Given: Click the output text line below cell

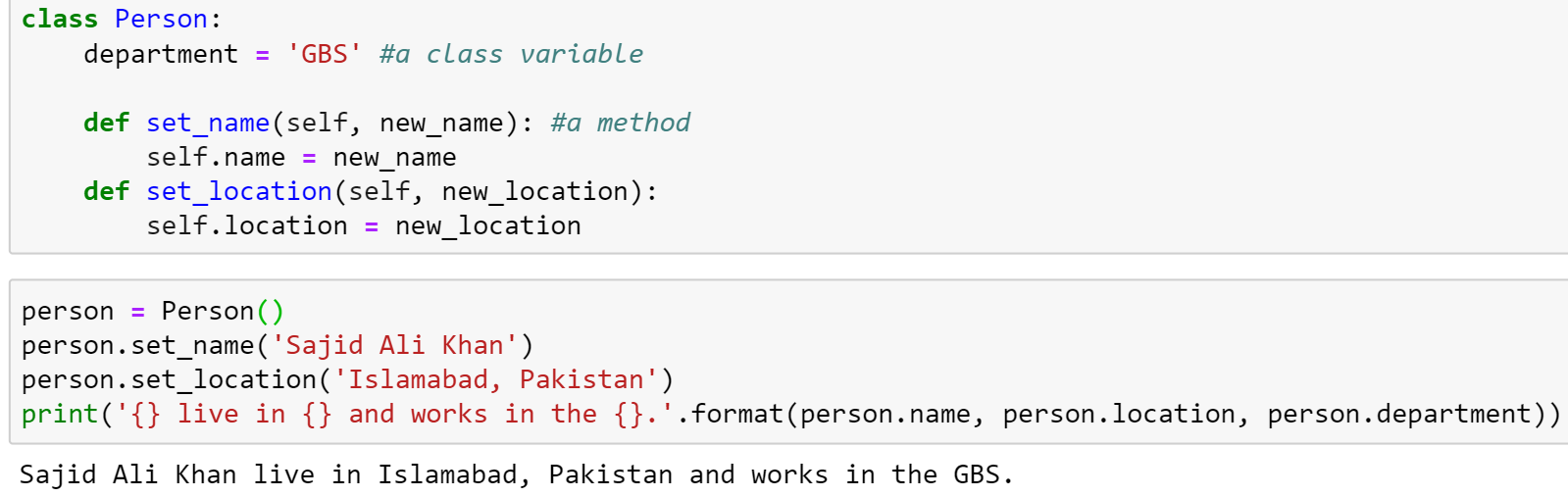Looking at the screenshot, I should pos(516,474).
